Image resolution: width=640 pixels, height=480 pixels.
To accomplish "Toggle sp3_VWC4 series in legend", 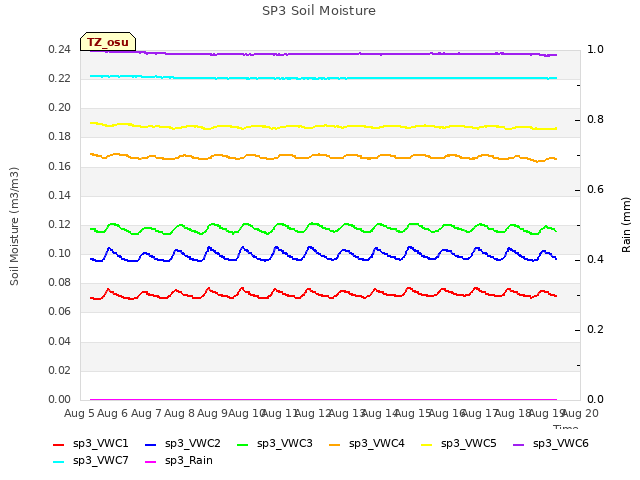I will 367,444.
